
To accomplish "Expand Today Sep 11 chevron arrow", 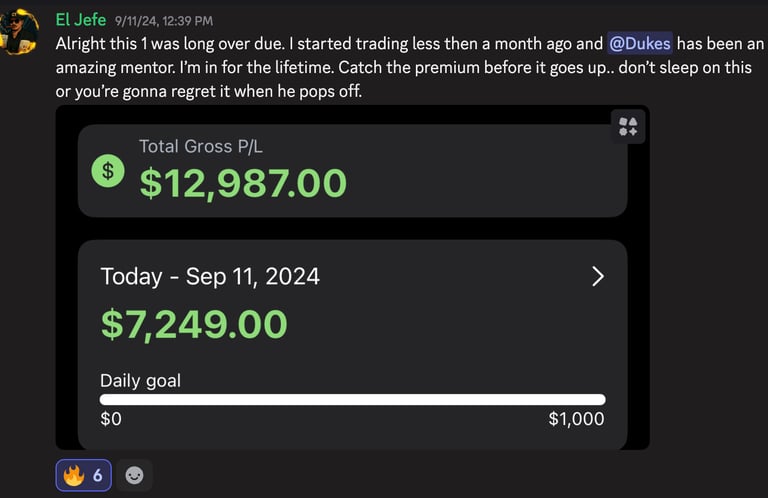I will [598, 277].
